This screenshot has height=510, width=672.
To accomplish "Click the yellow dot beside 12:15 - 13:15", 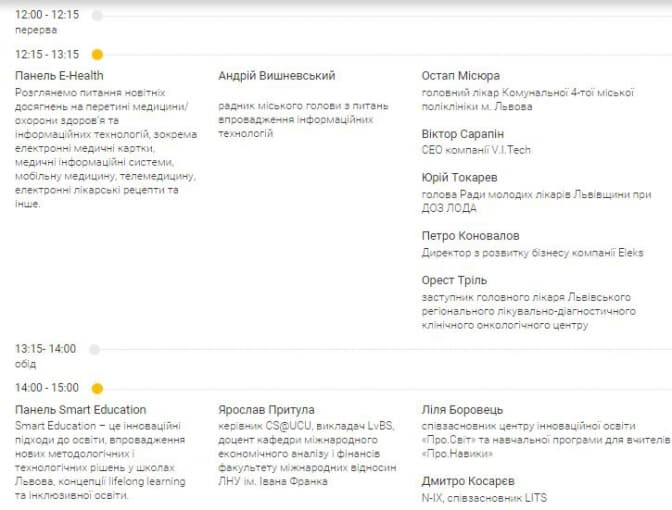I will [x=97, y=55].
